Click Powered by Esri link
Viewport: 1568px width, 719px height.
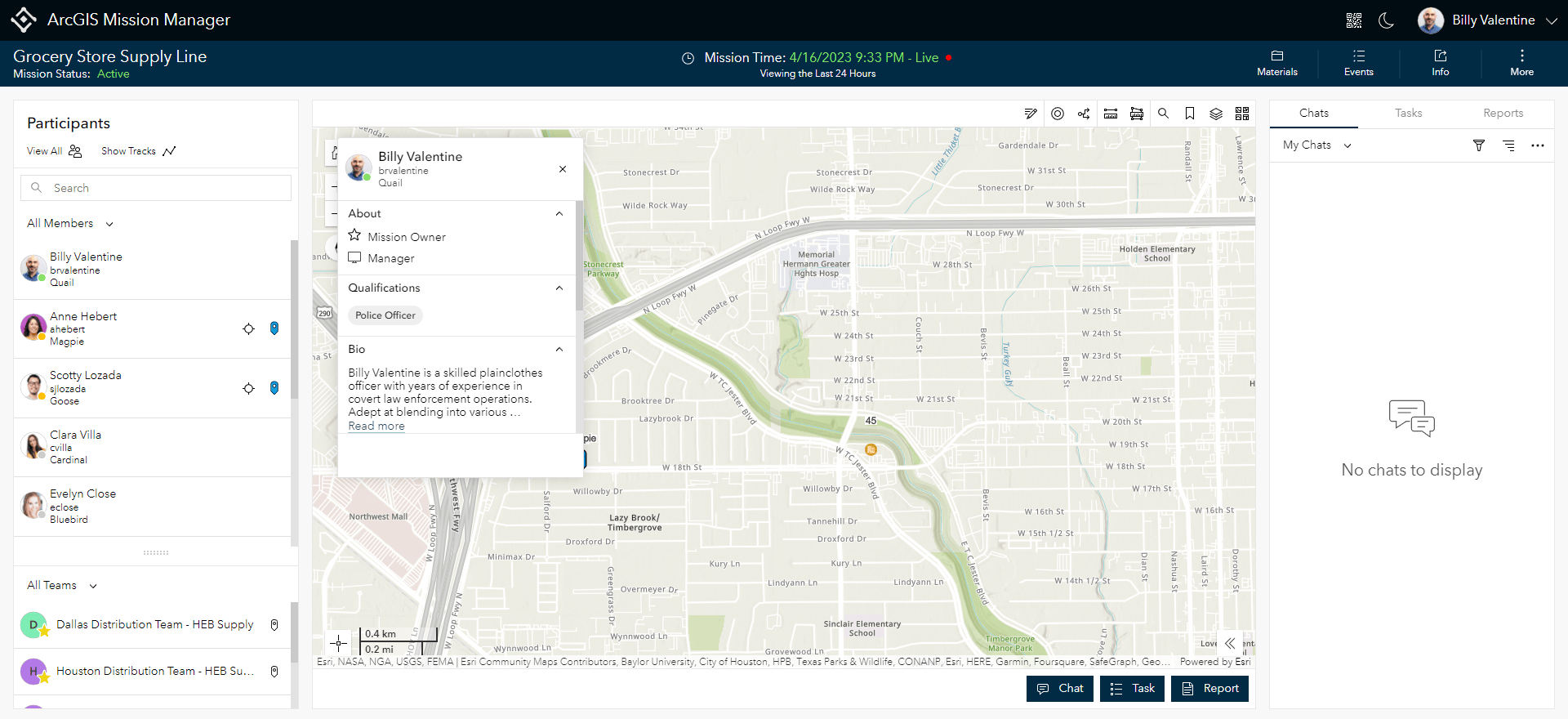[x=1215, y=663]
